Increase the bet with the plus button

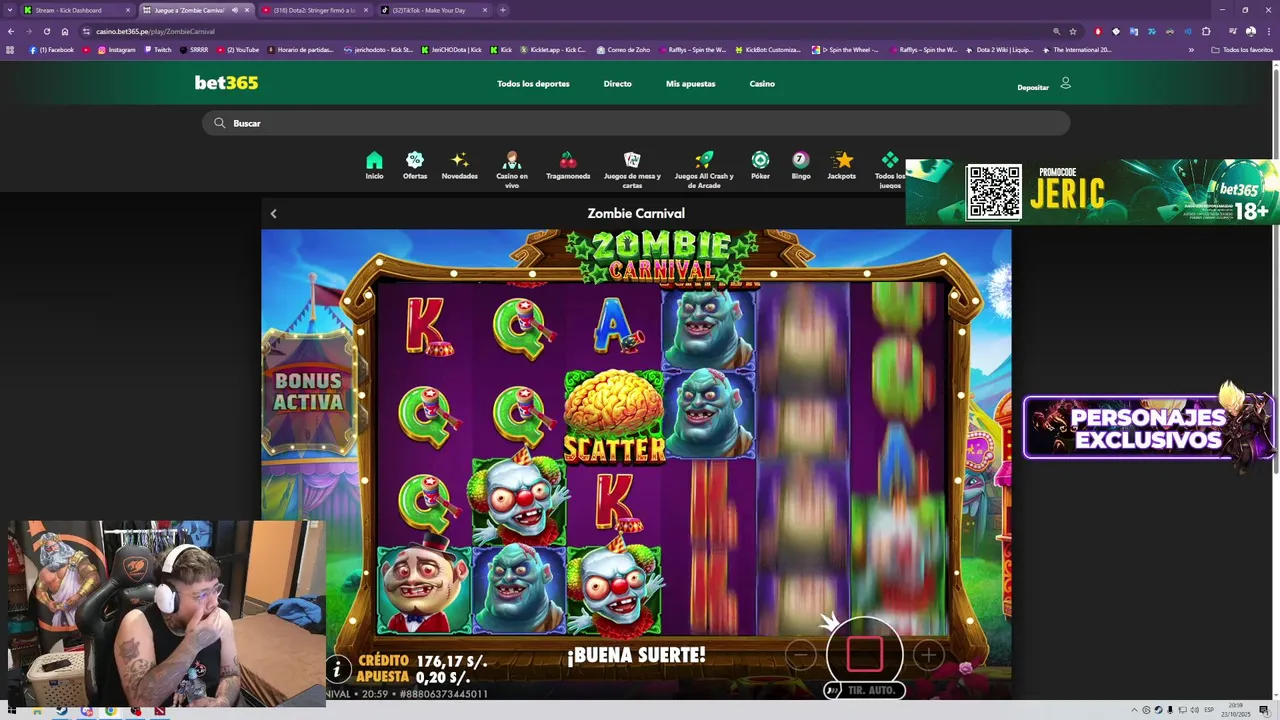(x=928, y=655)
